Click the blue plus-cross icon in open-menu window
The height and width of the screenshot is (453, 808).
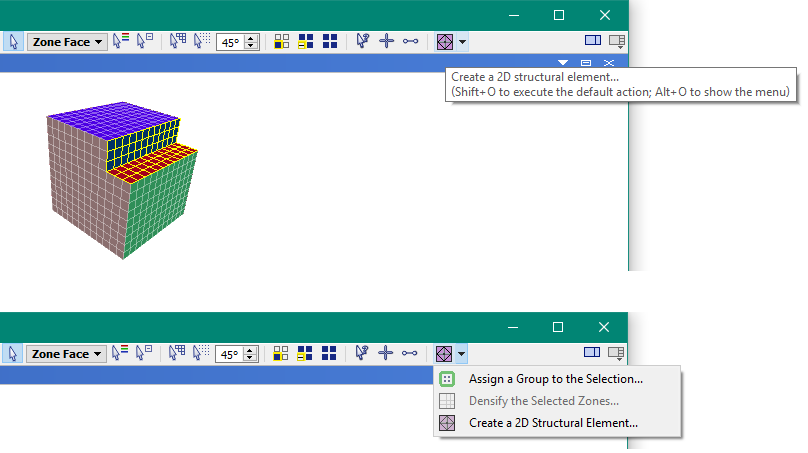point(385,353)
